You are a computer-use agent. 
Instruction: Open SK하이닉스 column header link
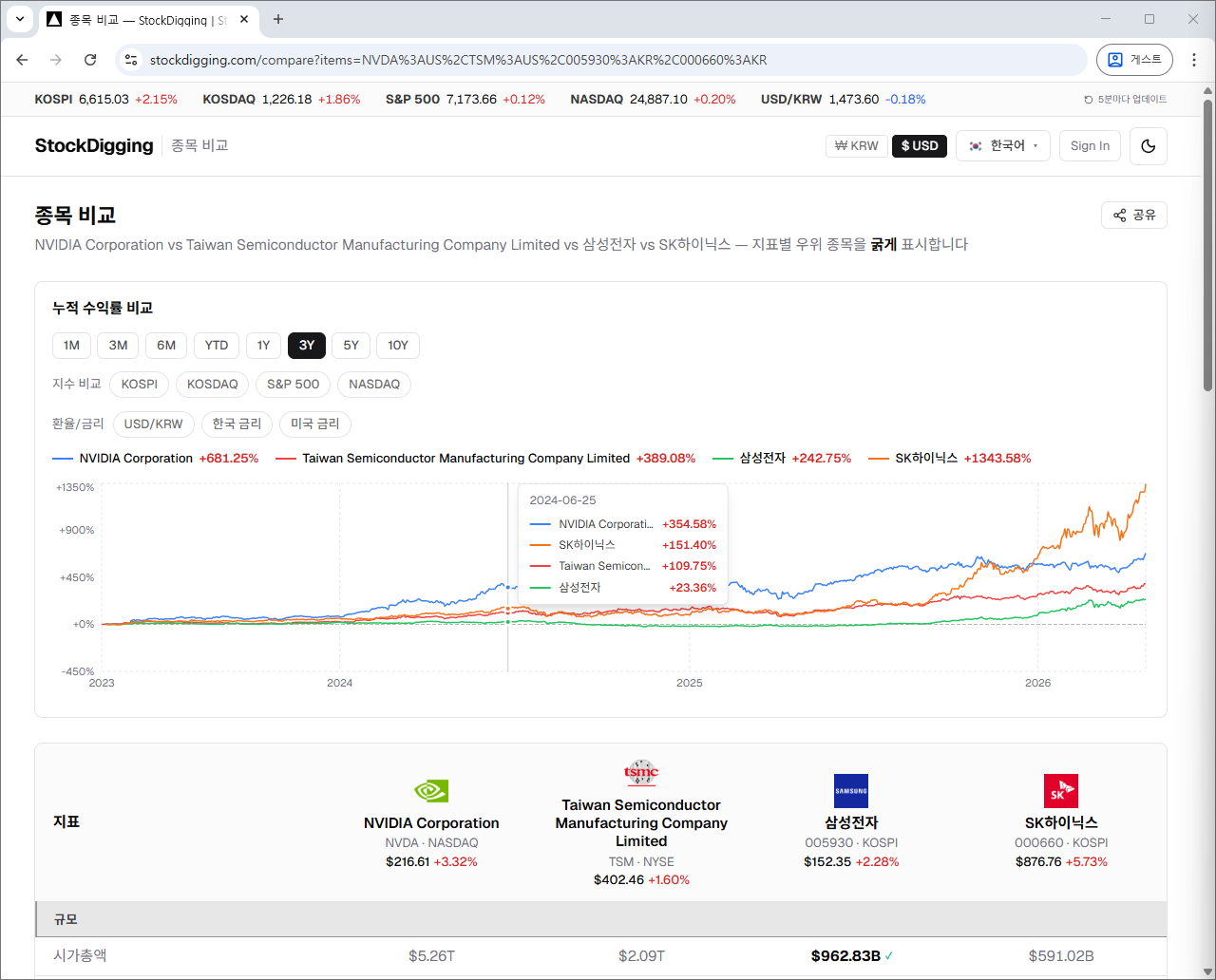tap(1061, 822)
